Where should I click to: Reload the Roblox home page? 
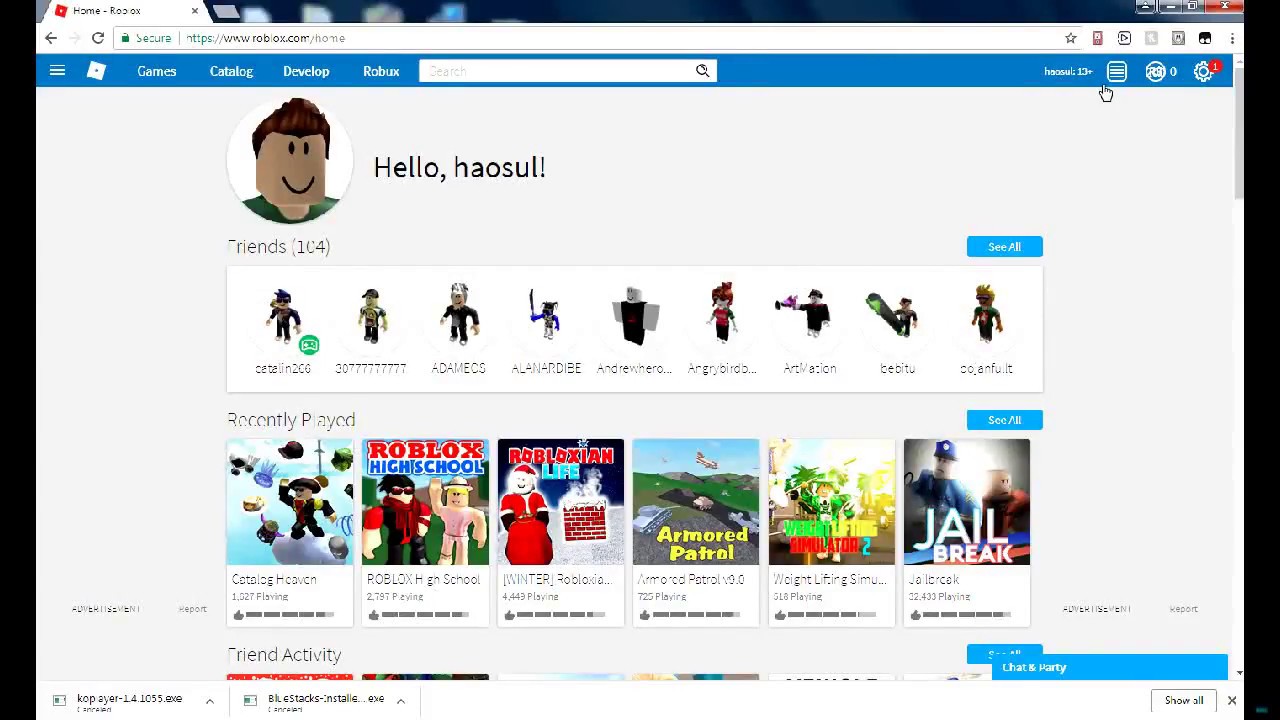pyautogui.click(x=98, y=38)
